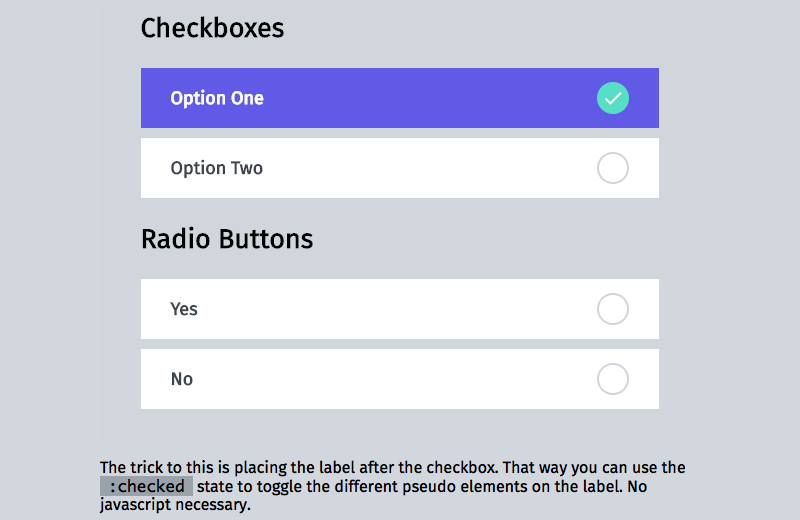Click the Option Two label text

(217, 168)
